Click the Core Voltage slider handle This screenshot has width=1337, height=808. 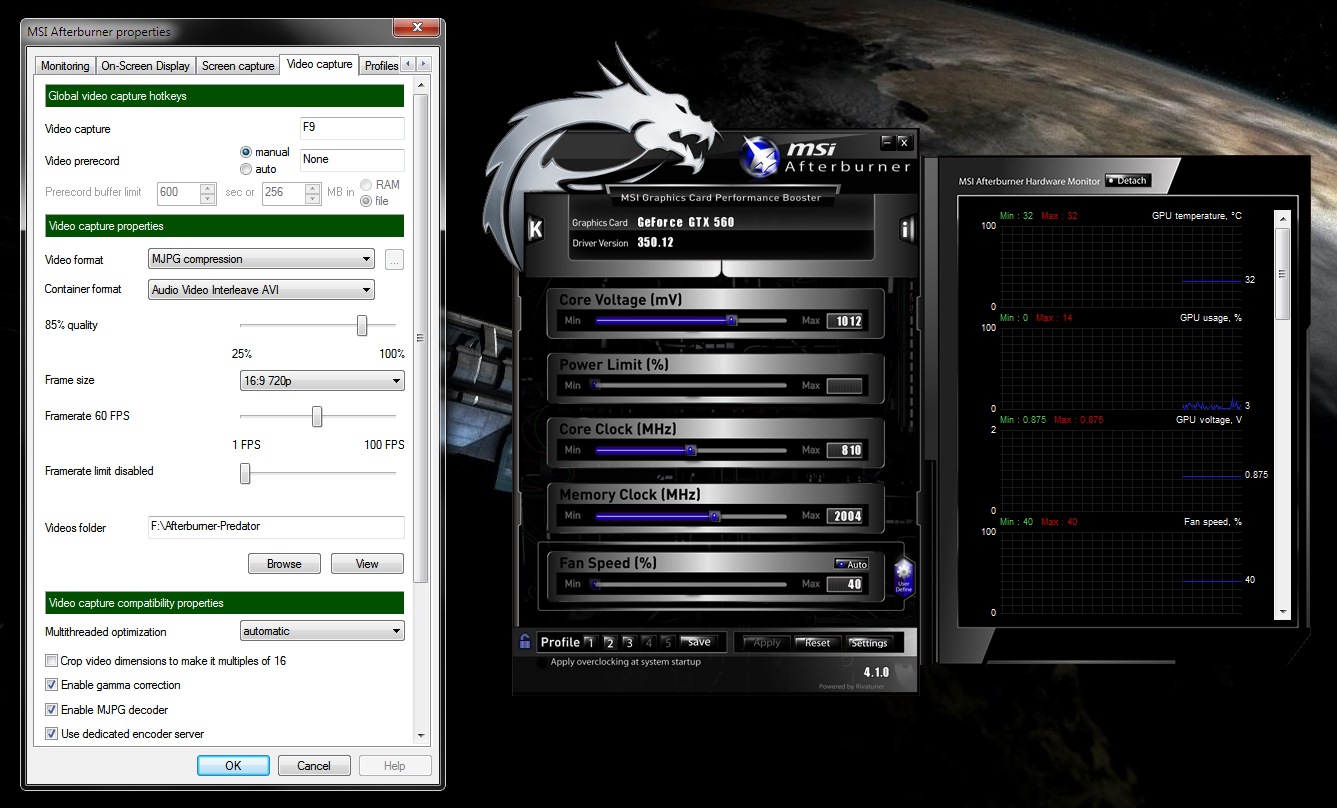732,321
